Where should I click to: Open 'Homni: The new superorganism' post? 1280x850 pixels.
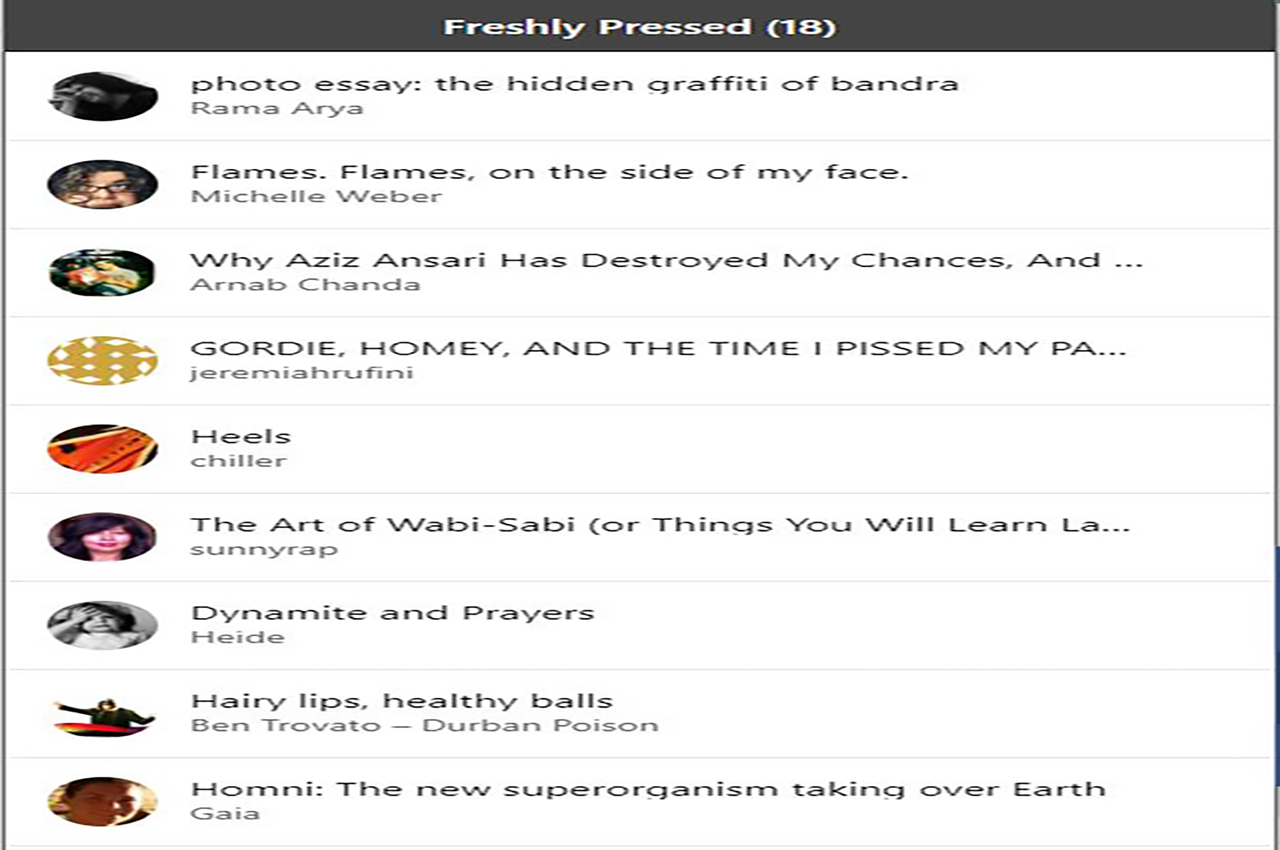(648, 789)
